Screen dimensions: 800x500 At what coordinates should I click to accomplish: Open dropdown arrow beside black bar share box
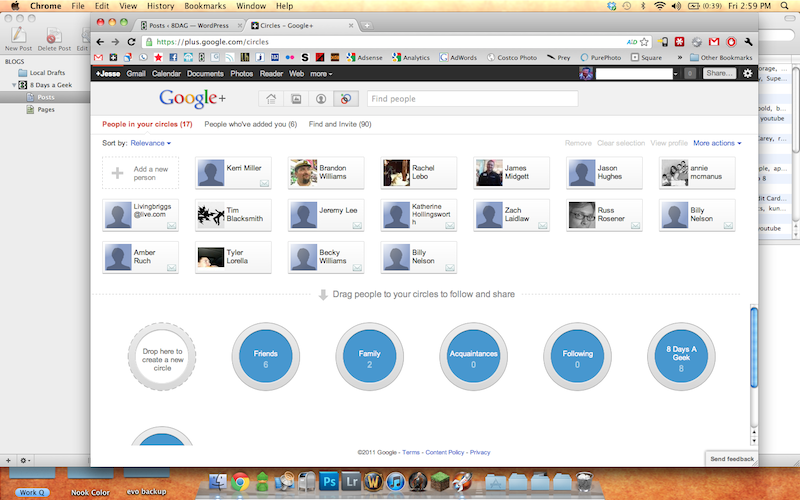pos(676,74)
